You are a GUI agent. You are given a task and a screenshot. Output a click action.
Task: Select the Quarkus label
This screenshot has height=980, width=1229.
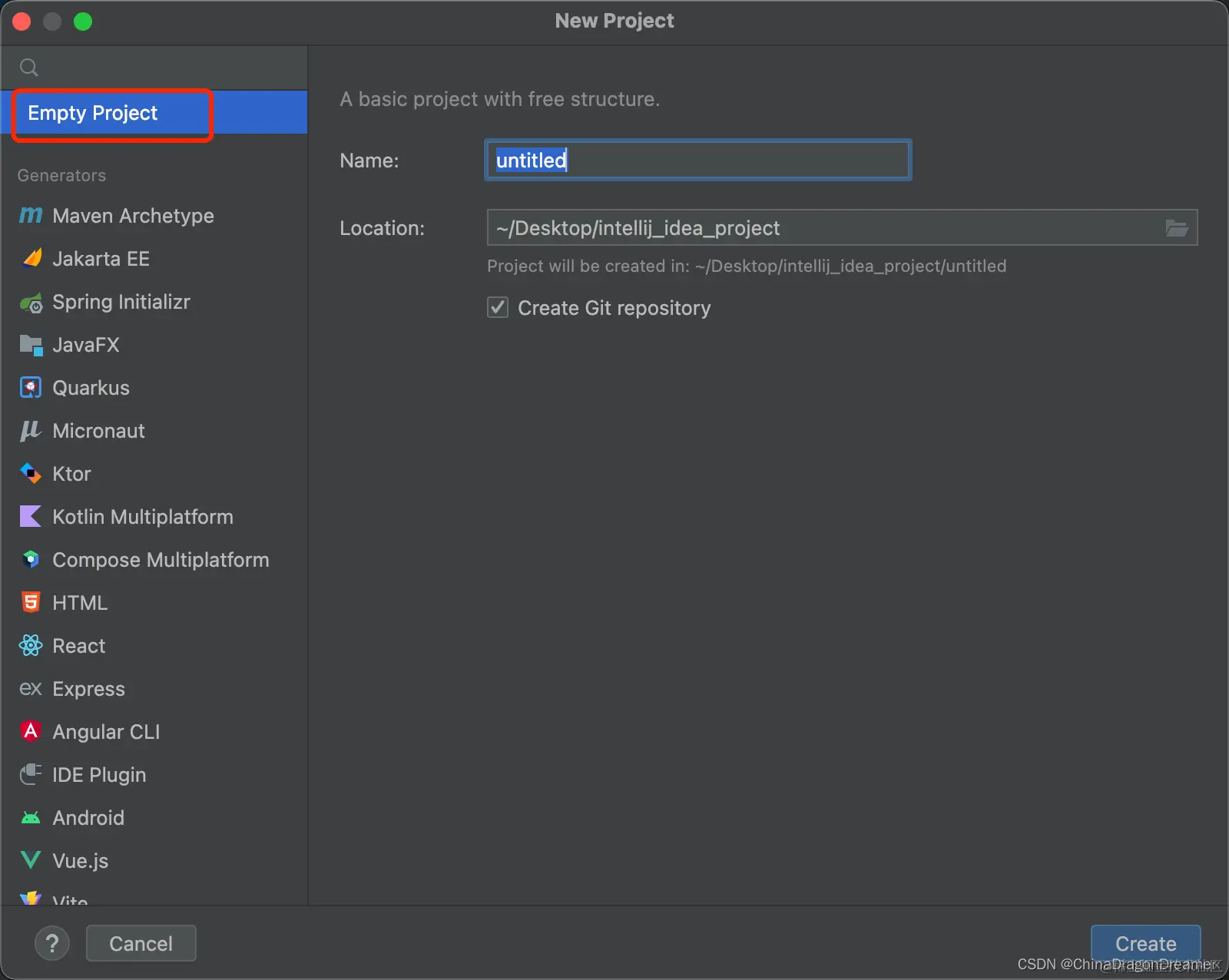(x=91, y=388)
